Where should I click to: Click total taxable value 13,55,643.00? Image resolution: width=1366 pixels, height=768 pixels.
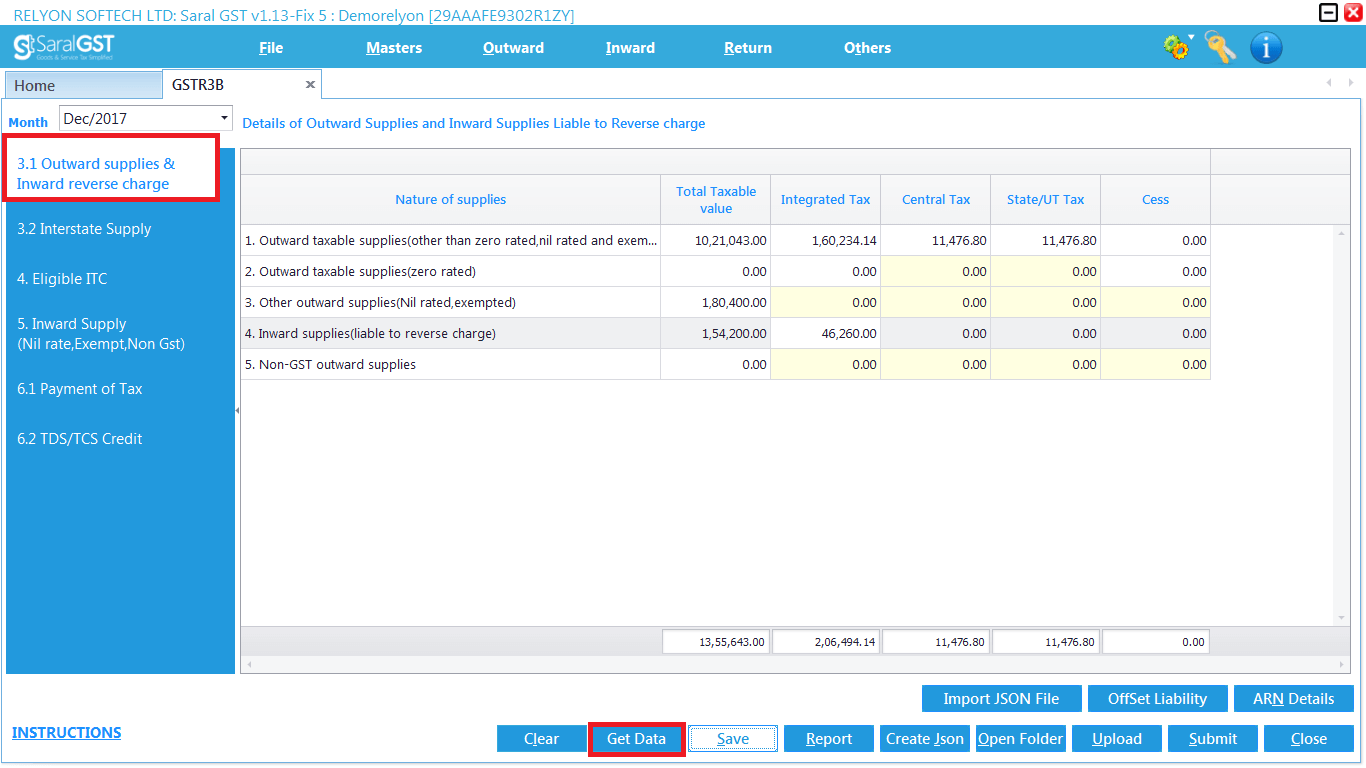pos(716,642)
